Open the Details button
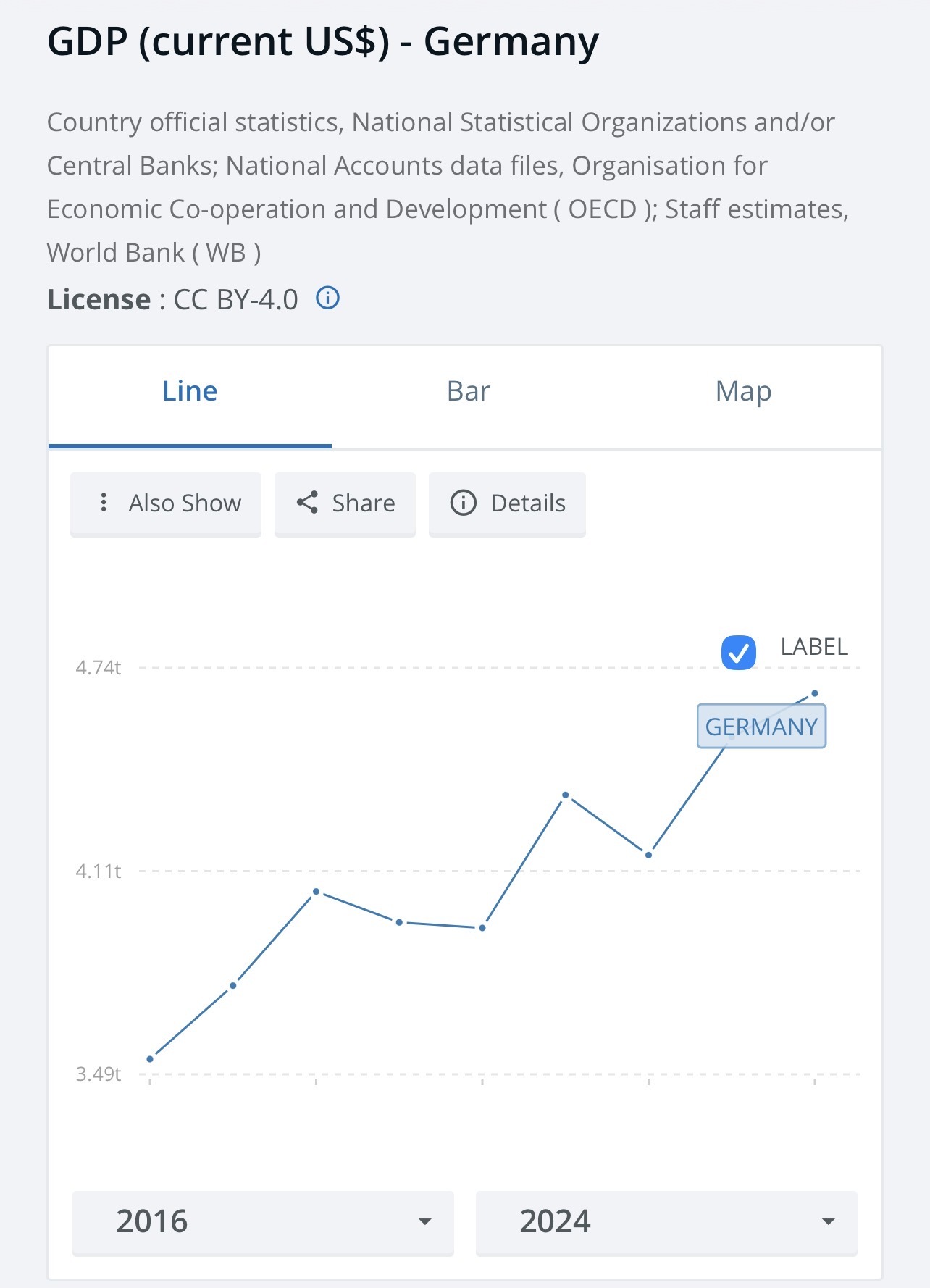Viewport: 930px width, 1288px height. pyautogui.click(x=507, y=503)
